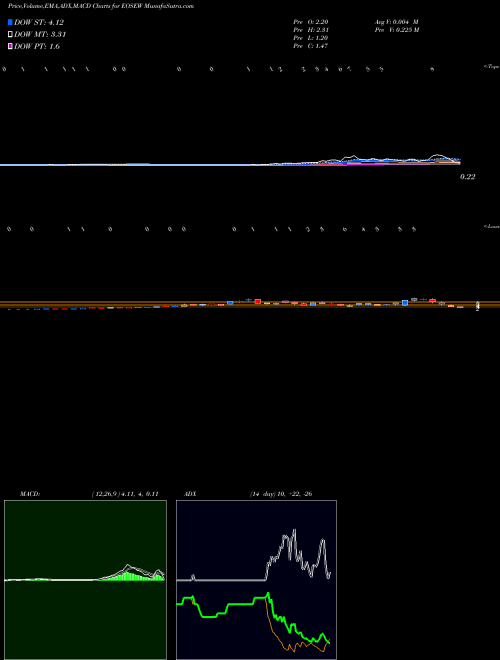Click the large red volume bar mid-chart

[x=258, y=301]
